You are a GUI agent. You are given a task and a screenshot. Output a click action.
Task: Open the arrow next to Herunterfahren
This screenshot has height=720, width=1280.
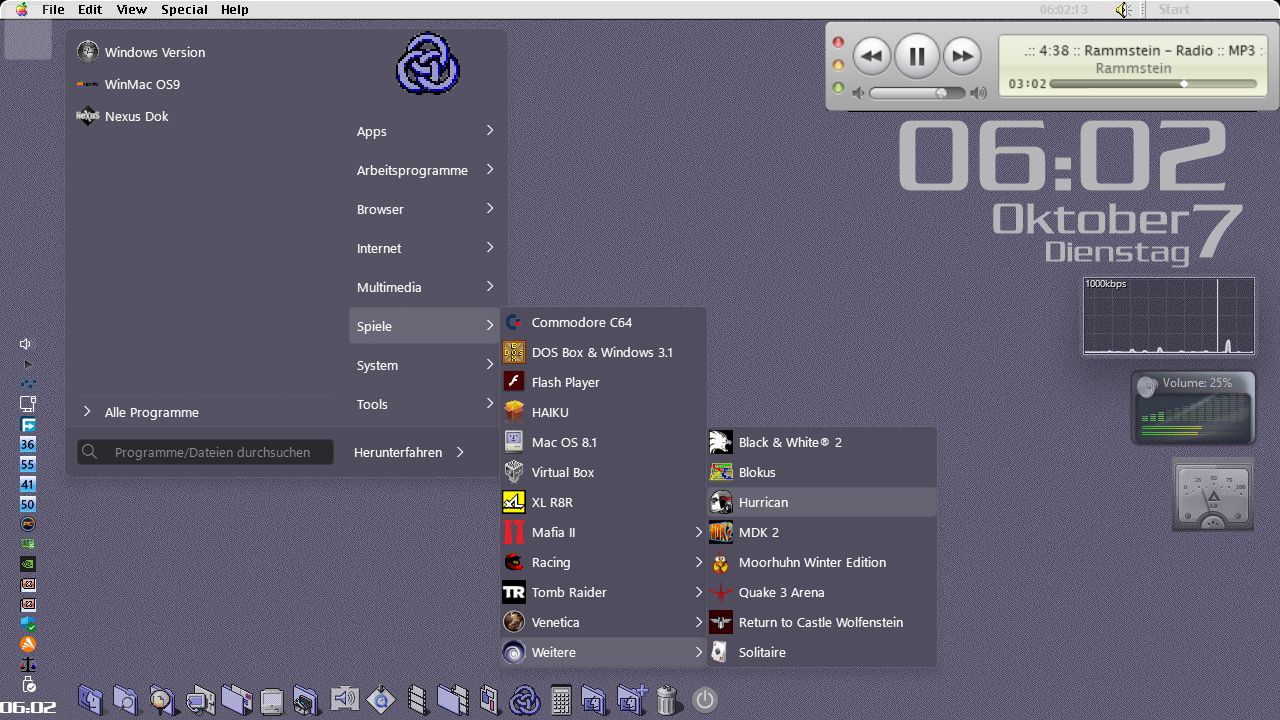[460, 452]
